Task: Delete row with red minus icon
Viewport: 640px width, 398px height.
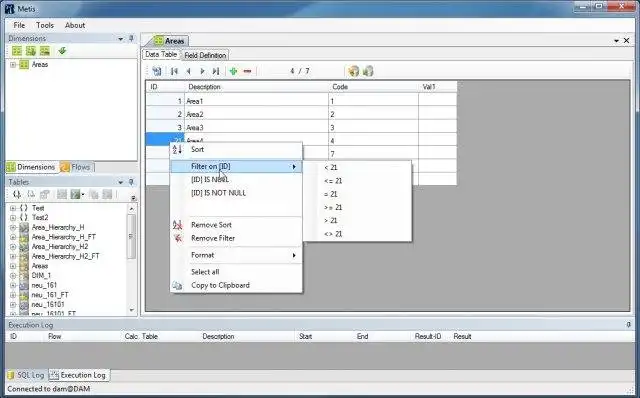Action: pyautogui.click(x=247, y=71)
